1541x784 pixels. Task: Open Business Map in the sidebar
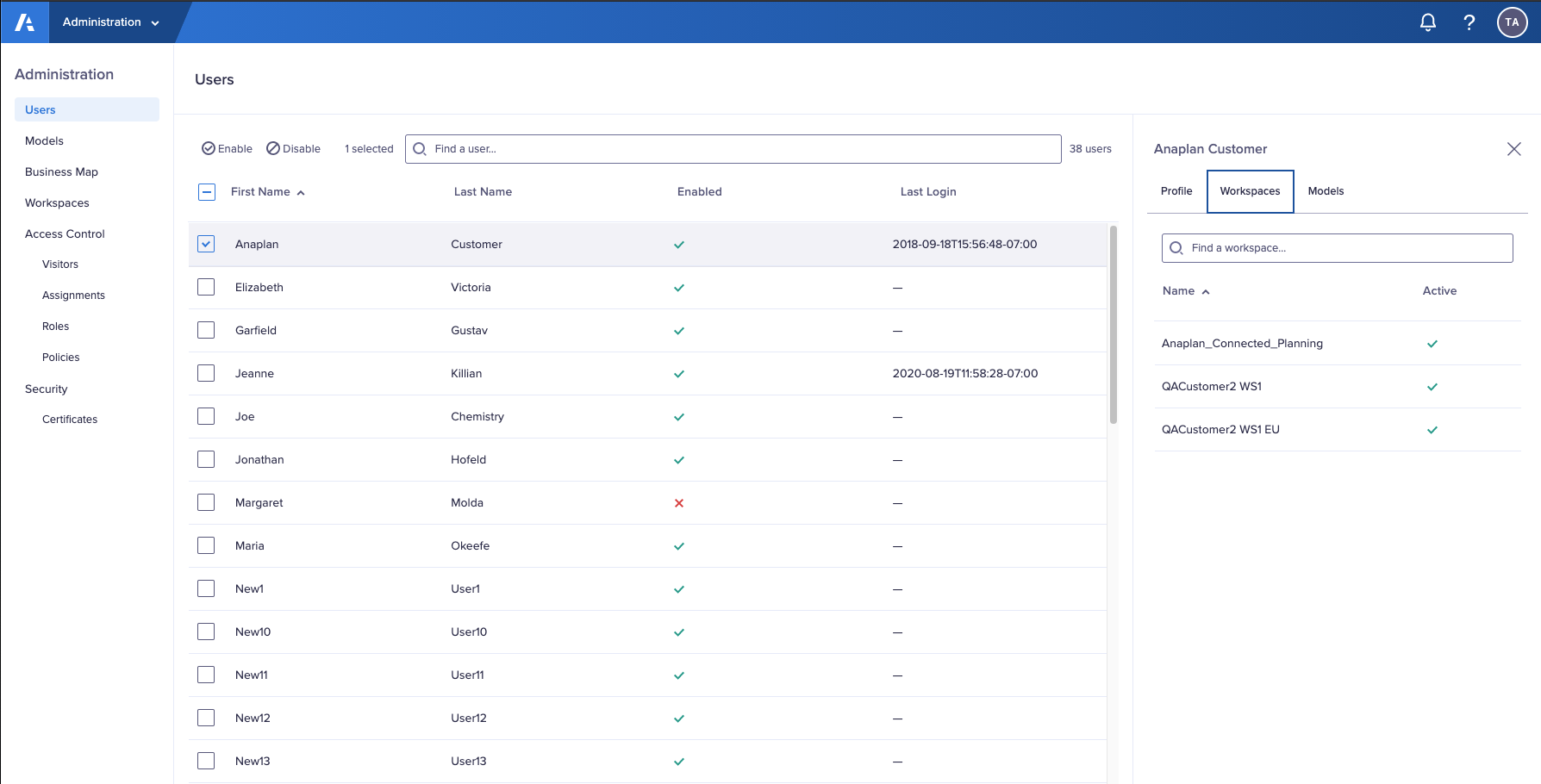(61, 172)
